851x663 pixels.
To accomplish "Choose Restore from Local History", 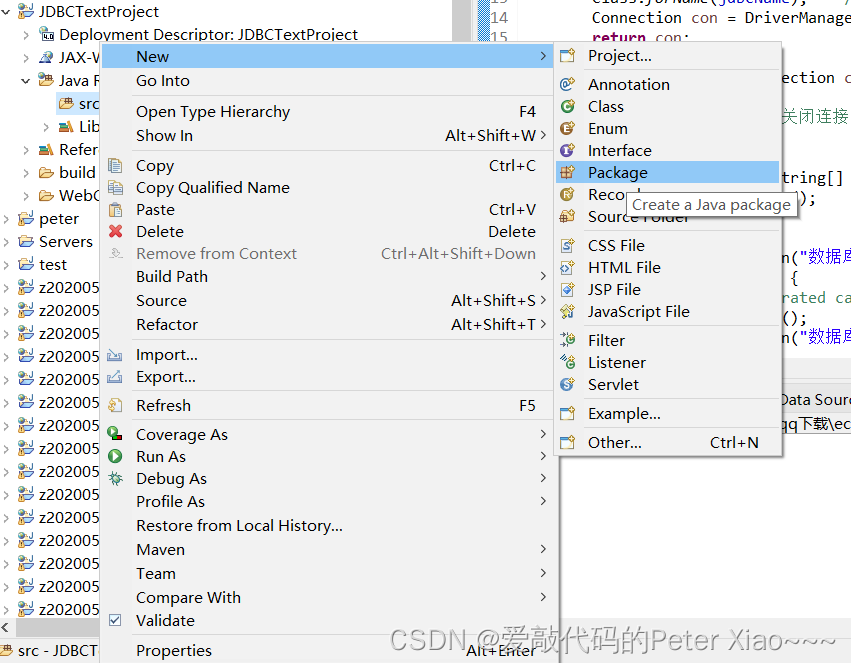I will (x=327, y=526).
